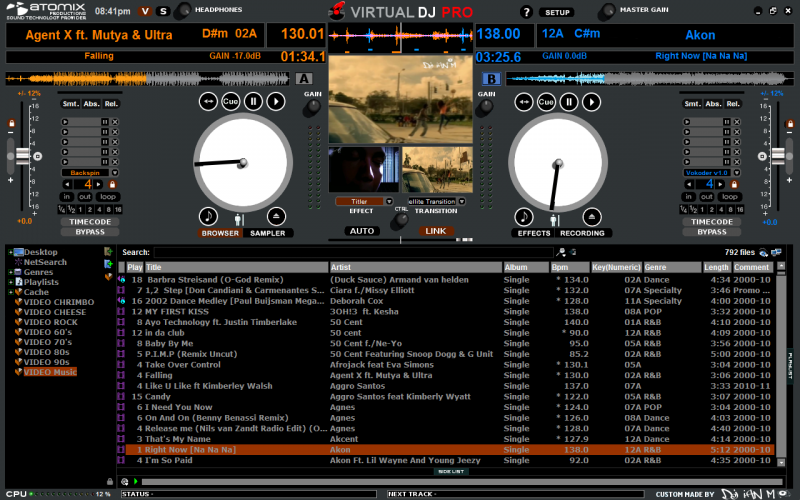Select Rel. mode on deck B
The width and height of the screenshot is (800, 500).
pyautogui.click(x=733, y=104)
